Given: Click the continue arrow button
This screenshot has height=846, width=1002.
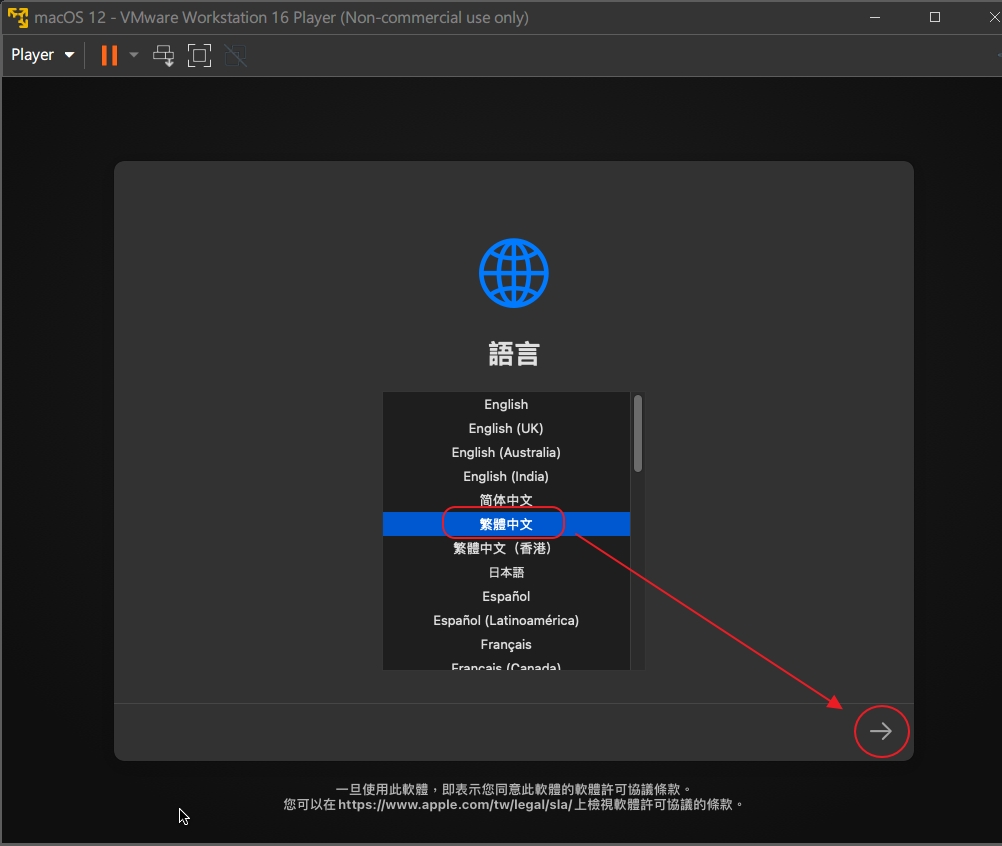Looking at the screenshot, I should coord(881,731).
